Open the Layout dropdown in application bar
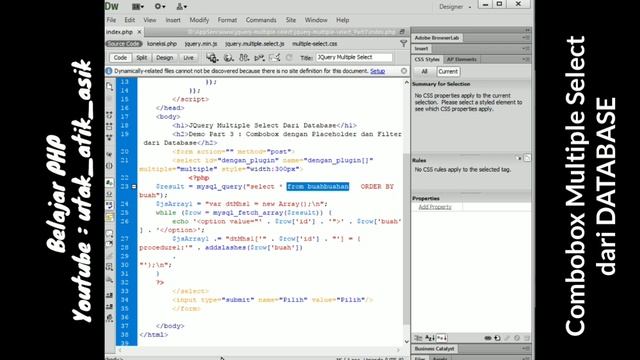 [x=138, y=7]
